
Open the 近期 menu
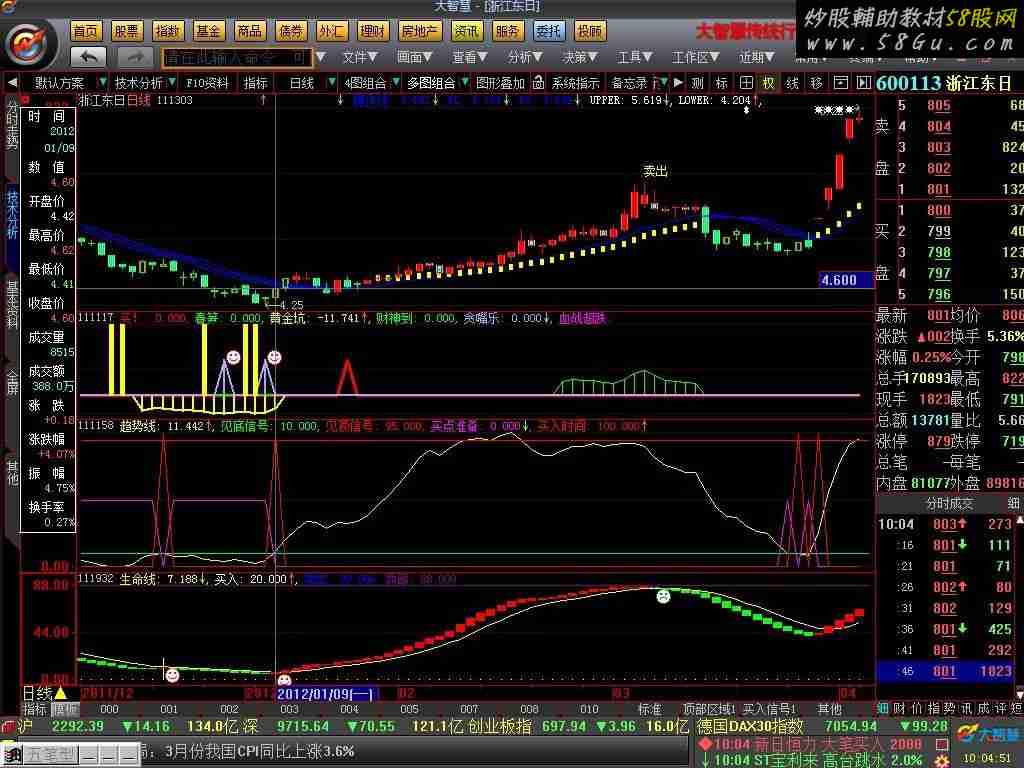tap(757, 57)
